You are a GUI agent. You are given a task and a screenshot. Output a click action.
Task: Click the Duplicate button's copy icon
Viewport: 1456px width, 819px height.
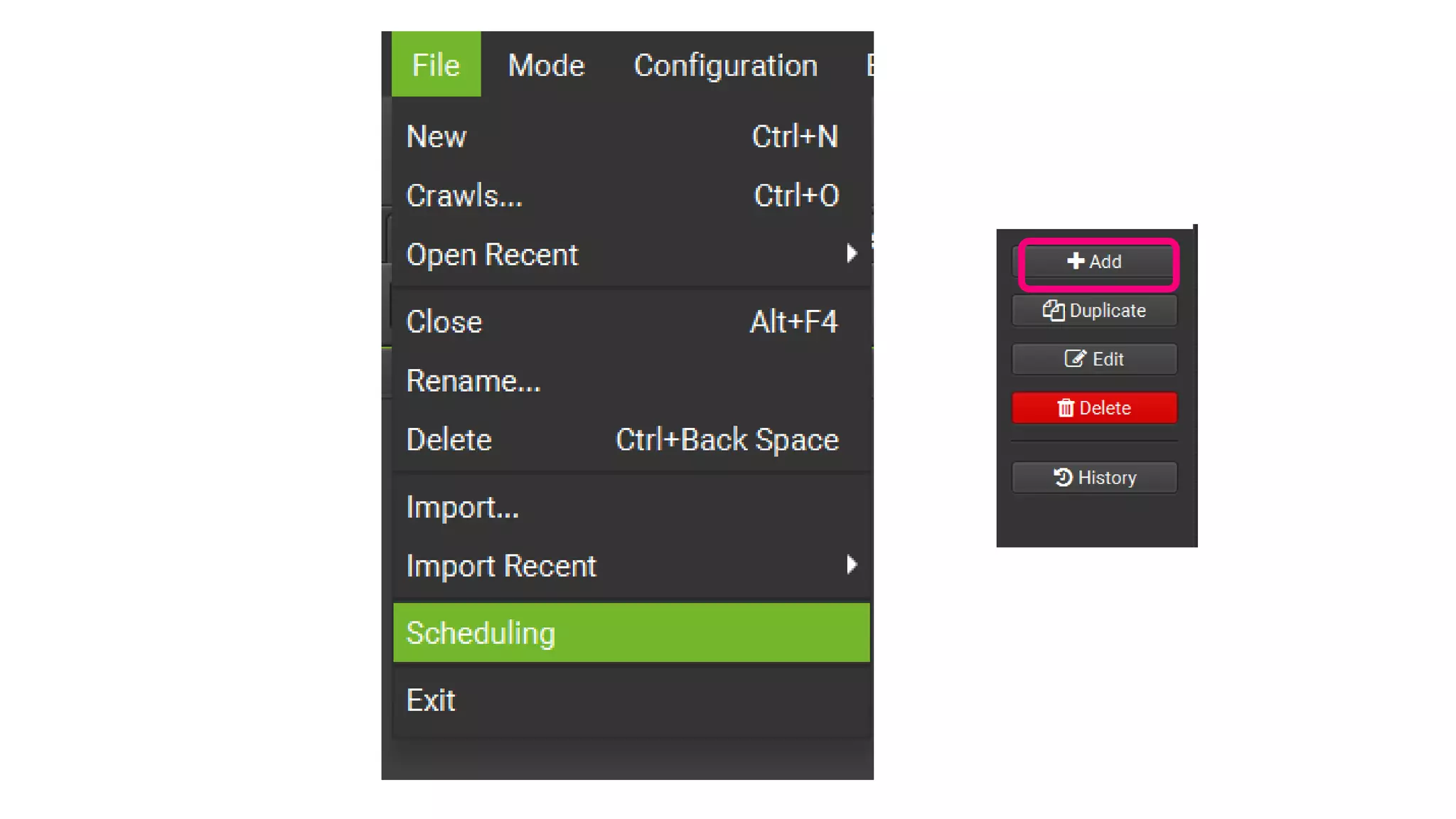1053,311
